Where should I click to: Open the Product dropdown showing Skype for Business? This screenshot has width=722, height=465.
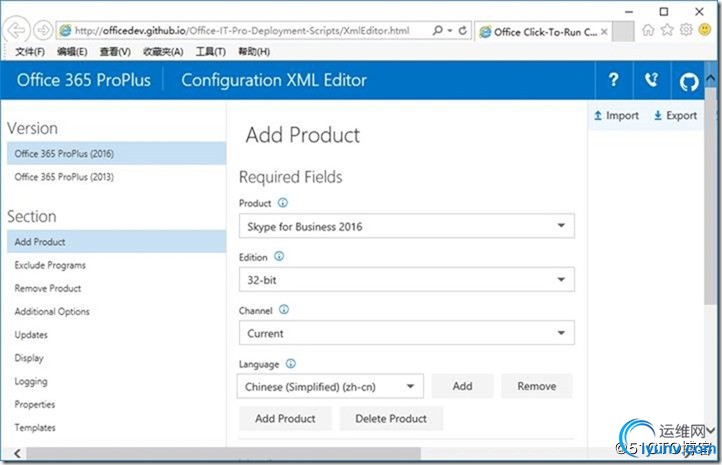(x=407, y=226)
